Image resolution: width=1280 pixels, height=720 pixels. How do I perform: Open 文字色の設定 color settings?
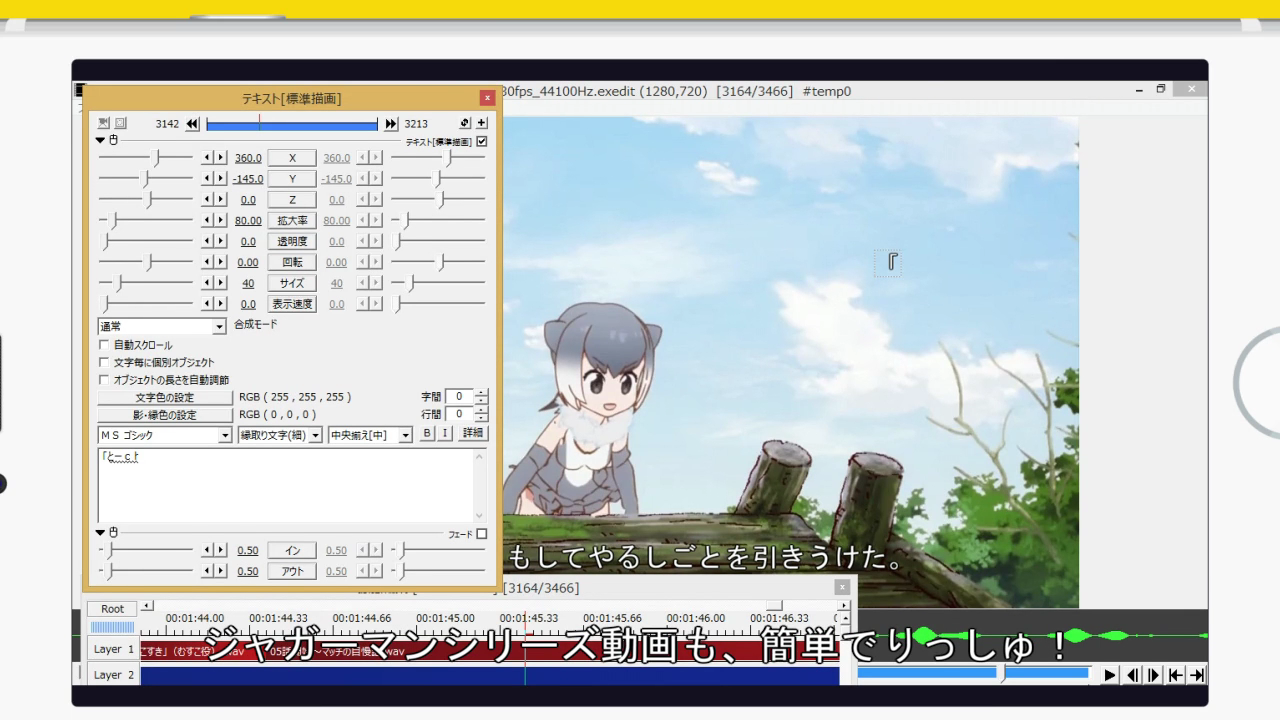pos(163,396)
